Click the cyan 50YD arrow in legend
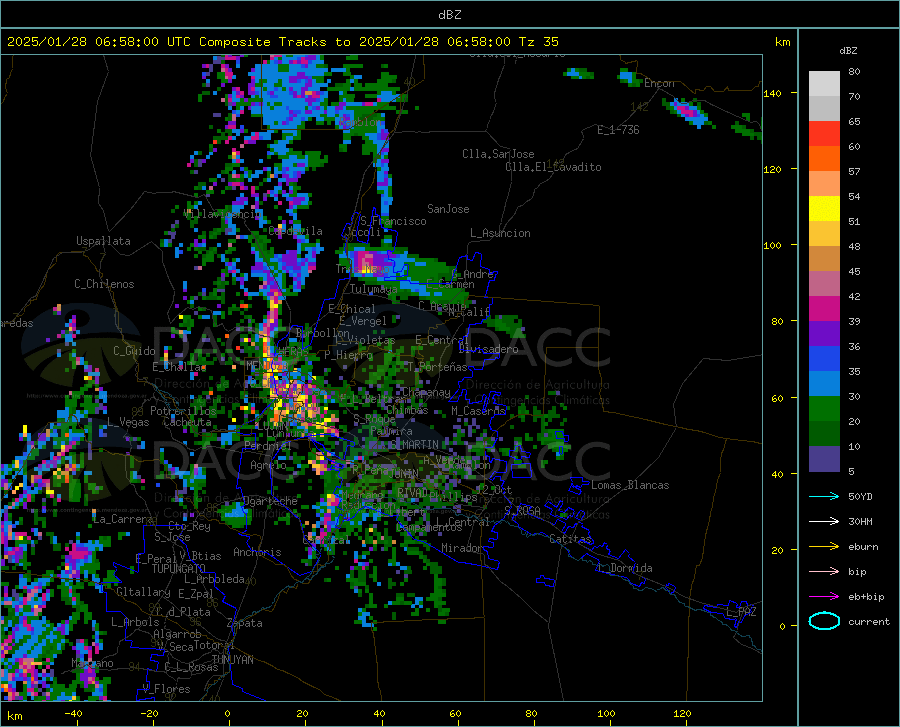The image size is (900, 727). point(824,496)
